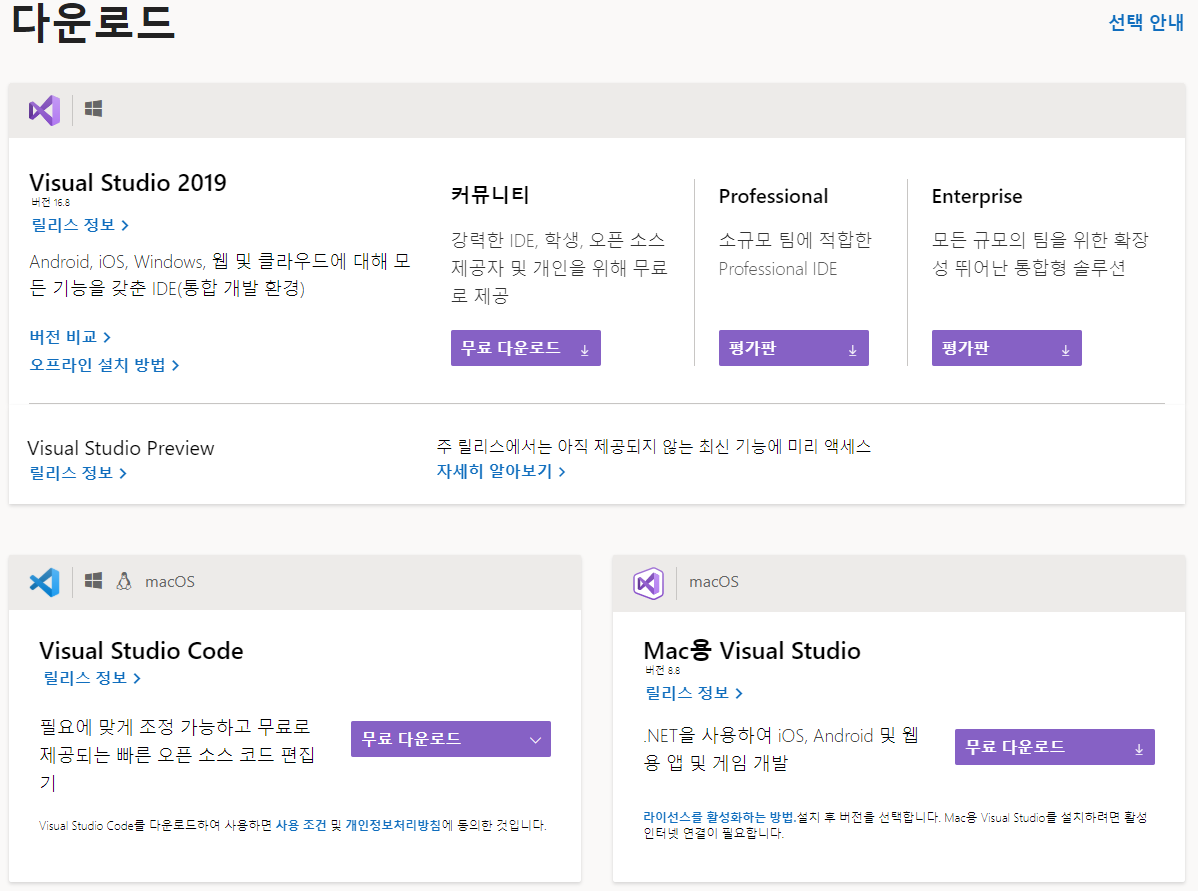Screen dimensions: 1198x891
Task: Open the 개인정보처리방침 link
Action: (x=393, y=825)
